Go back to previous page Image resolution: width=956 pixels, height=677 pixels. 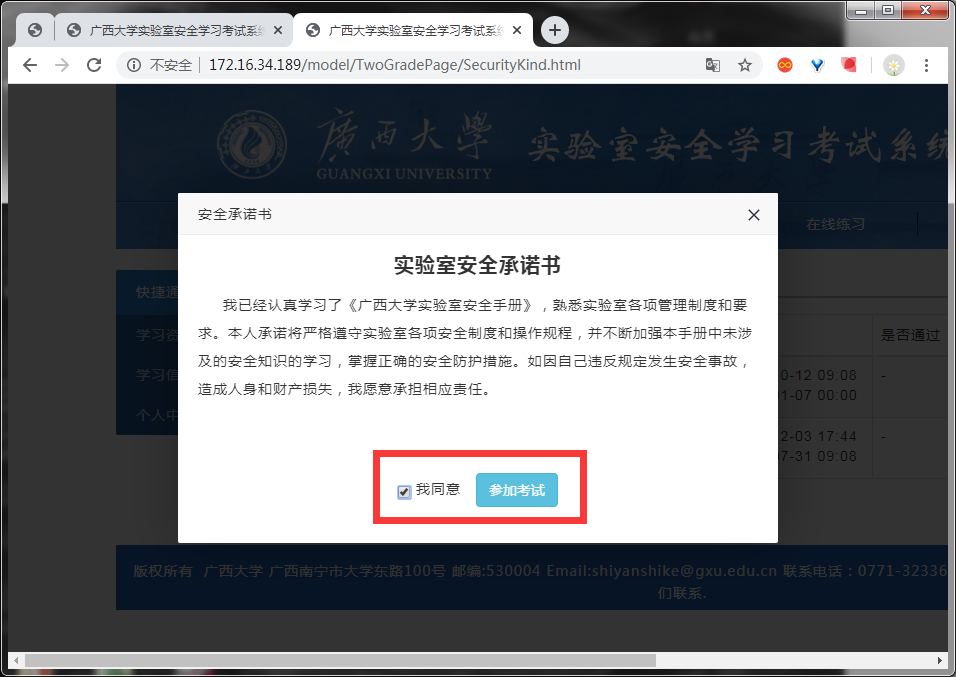coord(29,65)
